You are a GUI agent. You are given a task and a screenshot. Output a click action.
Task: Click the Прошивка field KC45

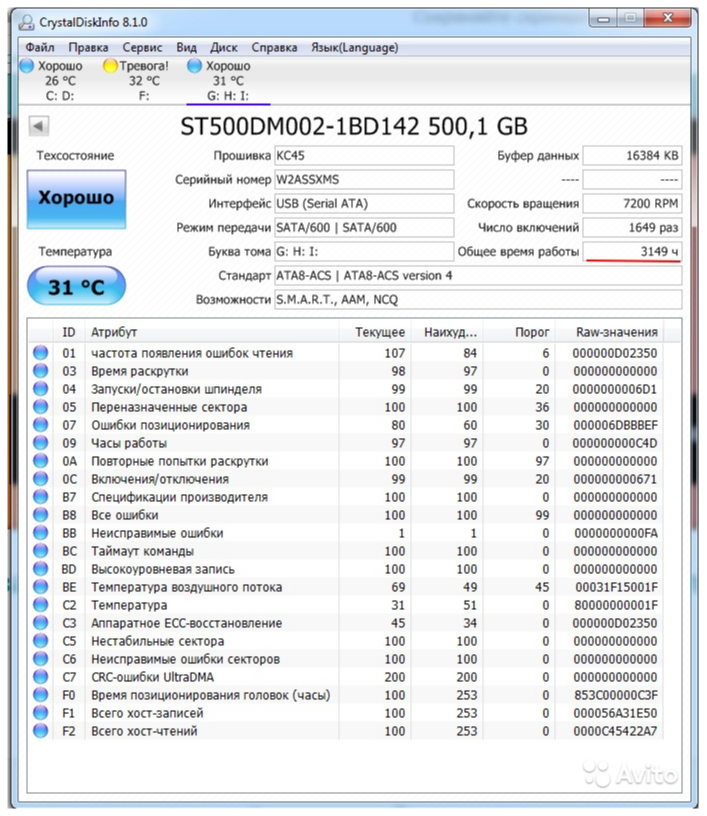pos(364,156)
